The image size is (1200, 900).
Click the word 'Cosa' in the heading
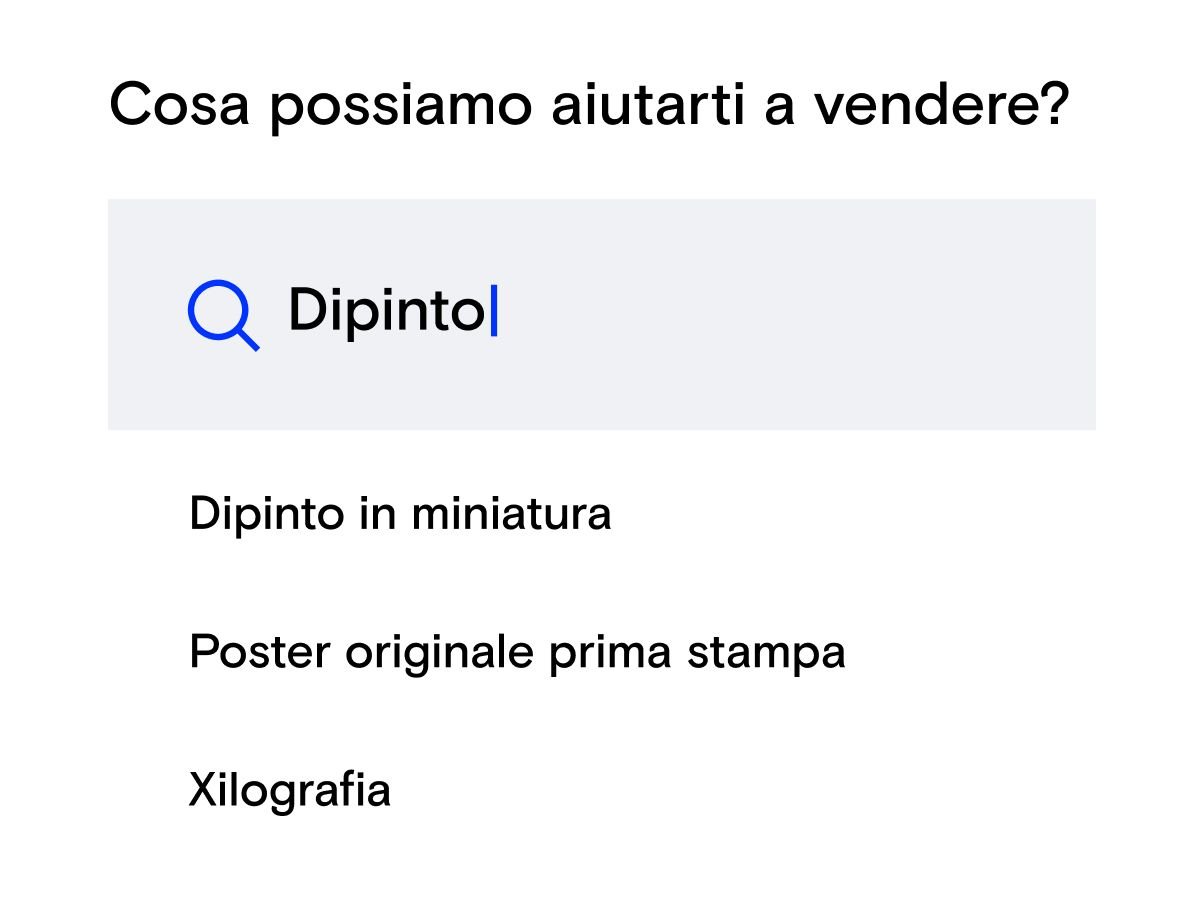coord(178,106)
